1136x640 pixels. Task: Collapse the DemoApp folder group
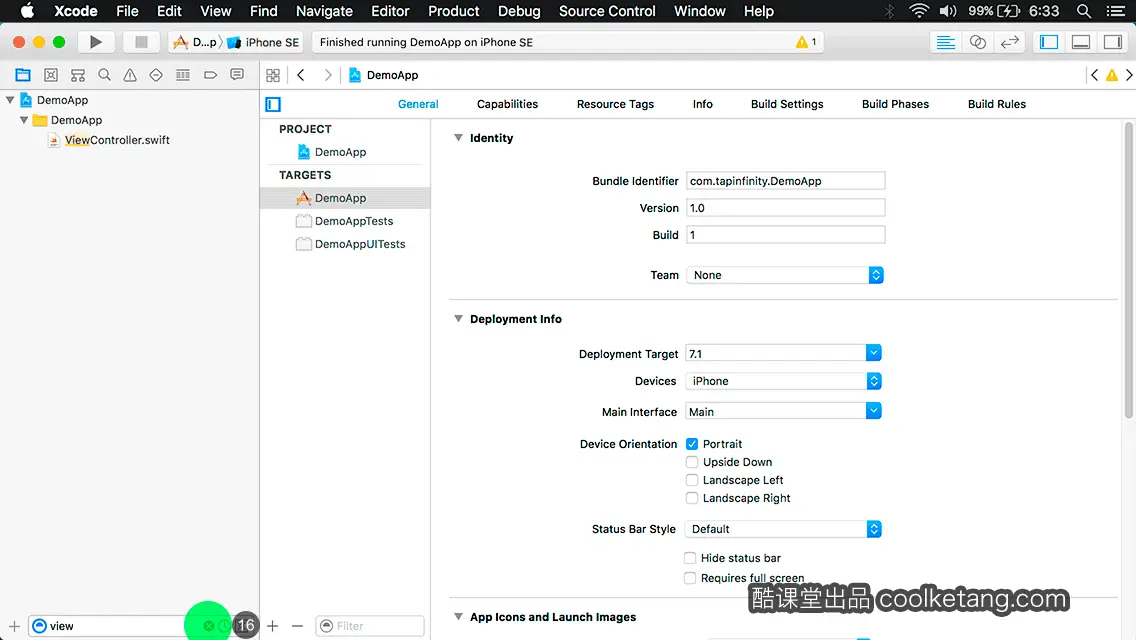(24, 120)
